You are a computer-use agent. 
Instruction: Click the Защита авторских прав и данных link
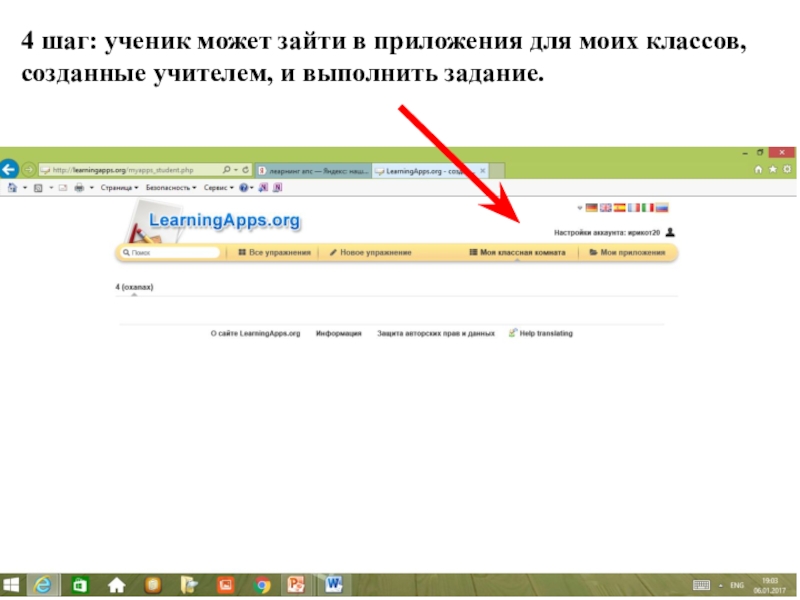(x=436, y=334)
